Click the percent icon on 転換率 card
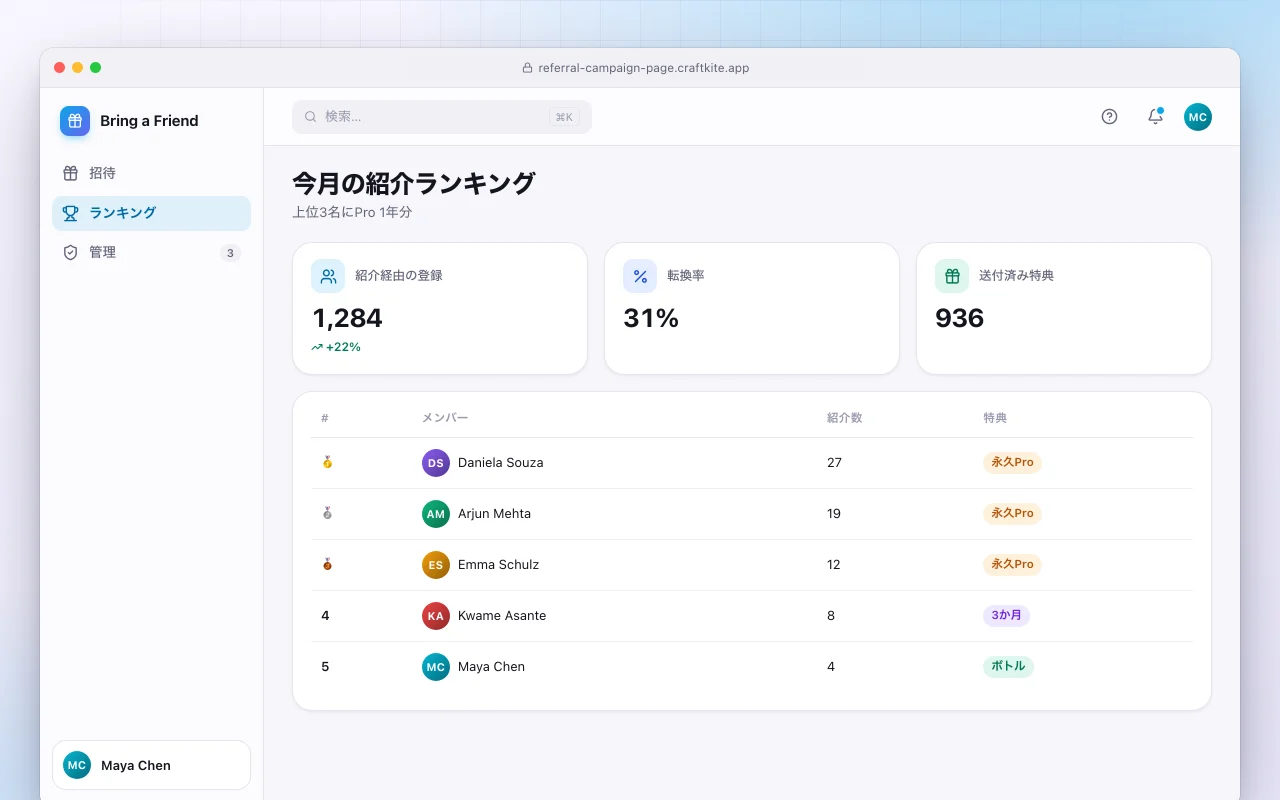Viewport: 1280px width, 800px height. coord(640,276)
